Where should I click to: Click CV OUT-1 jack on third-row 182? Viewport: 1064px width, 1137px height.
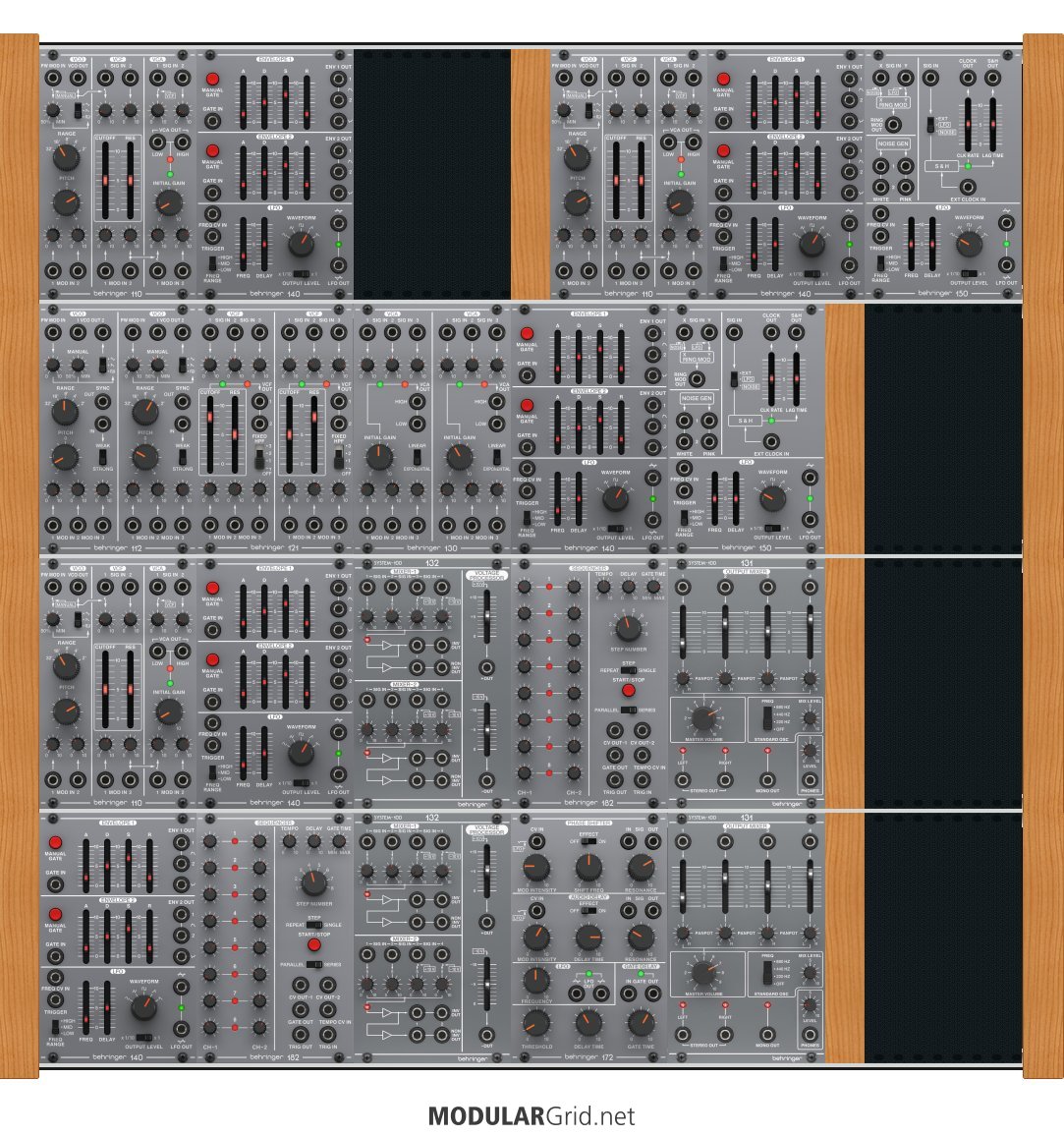pyautogui.click(x=615, y=731)
